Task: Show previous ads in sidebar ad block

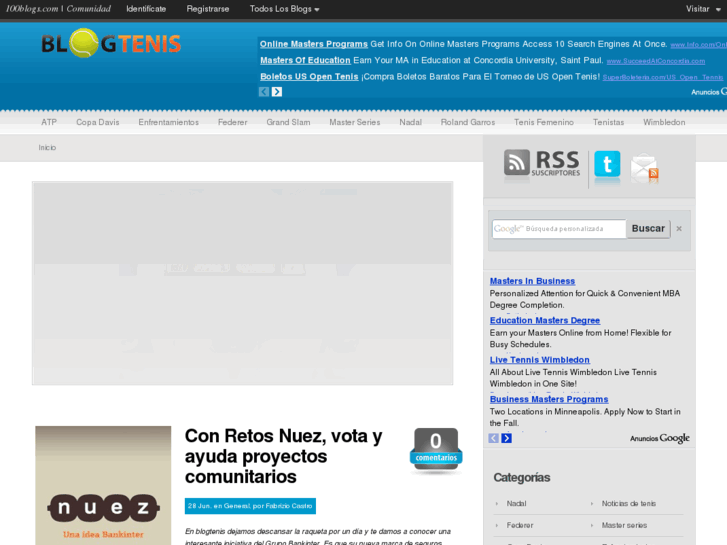Action: 493,438
